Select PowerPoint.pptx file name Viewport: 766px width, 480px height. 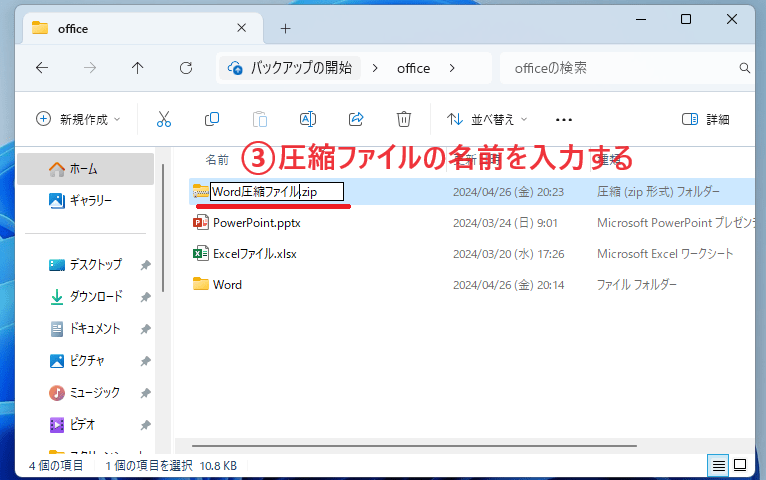pos(256,223)
